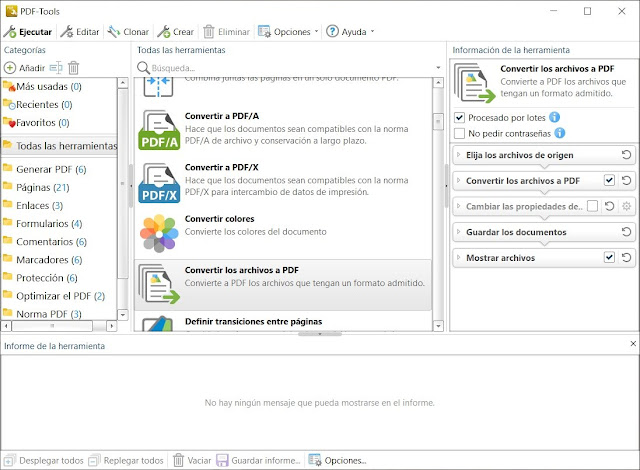Screen dimensions: 640x470
Task: Click the Búsqueda search field
Action: [291, 68]
